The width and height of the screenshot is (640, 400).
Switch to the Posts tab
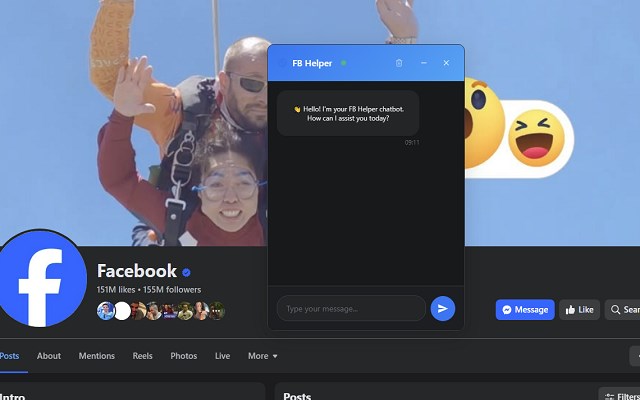tap(9, 356)
